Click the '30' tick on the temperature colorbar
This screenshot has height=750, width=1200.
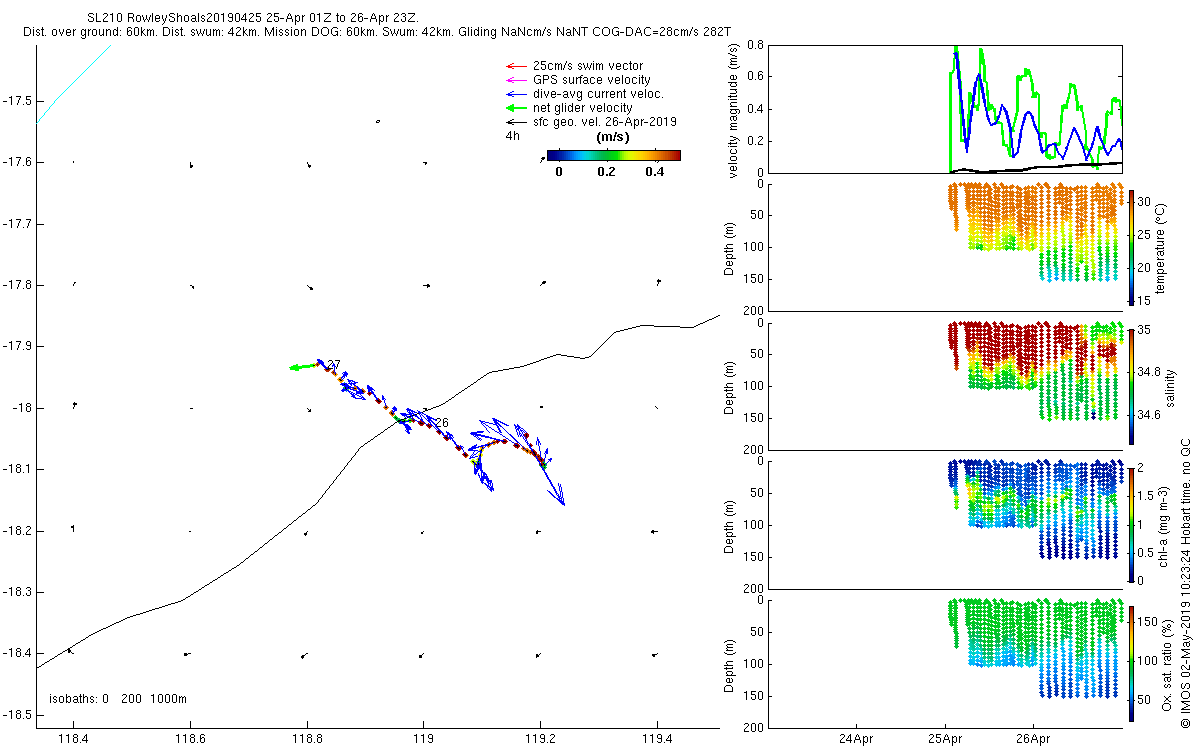tap(1146, 200)
